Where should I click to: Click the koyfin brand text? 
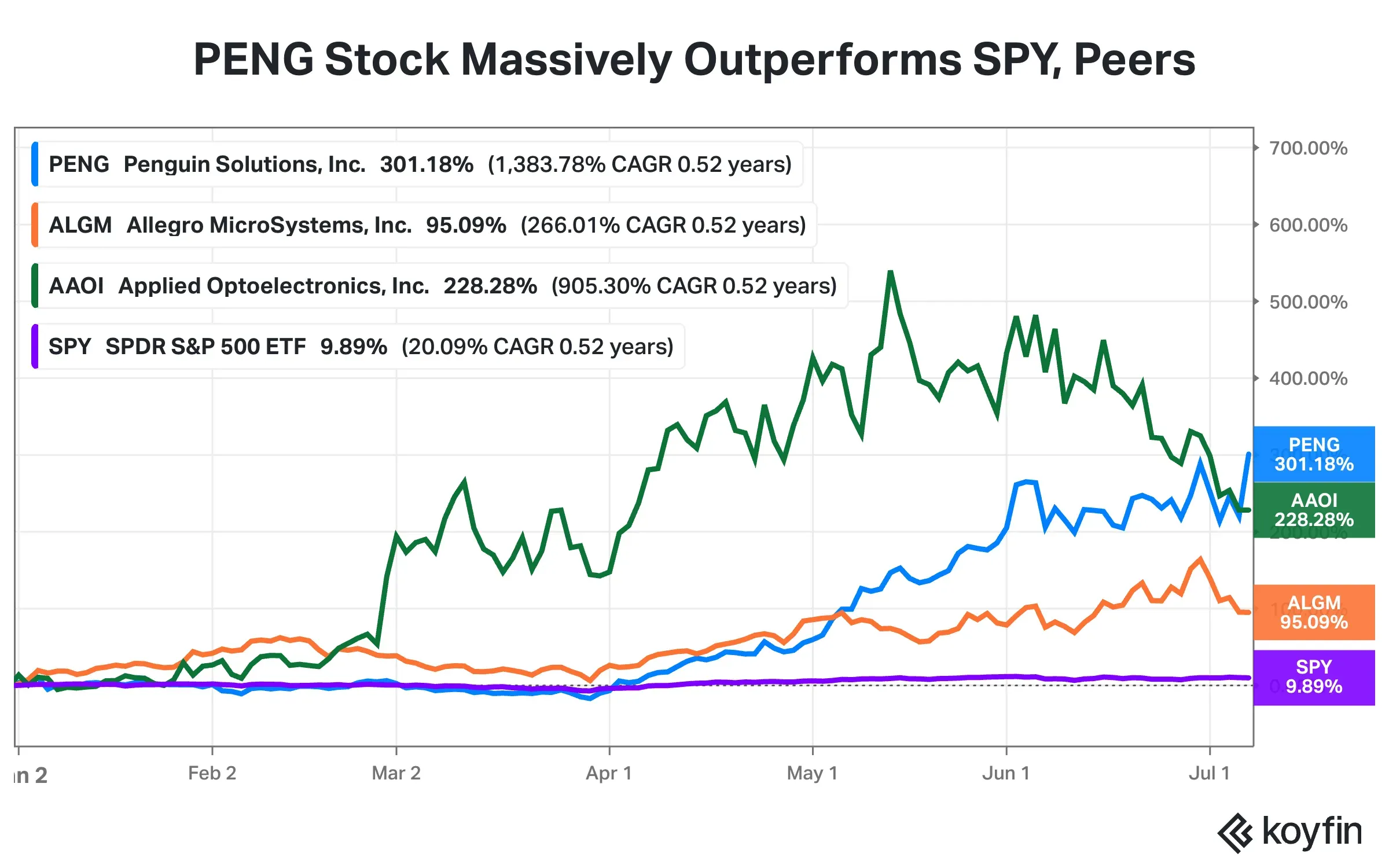[1312, 832]
